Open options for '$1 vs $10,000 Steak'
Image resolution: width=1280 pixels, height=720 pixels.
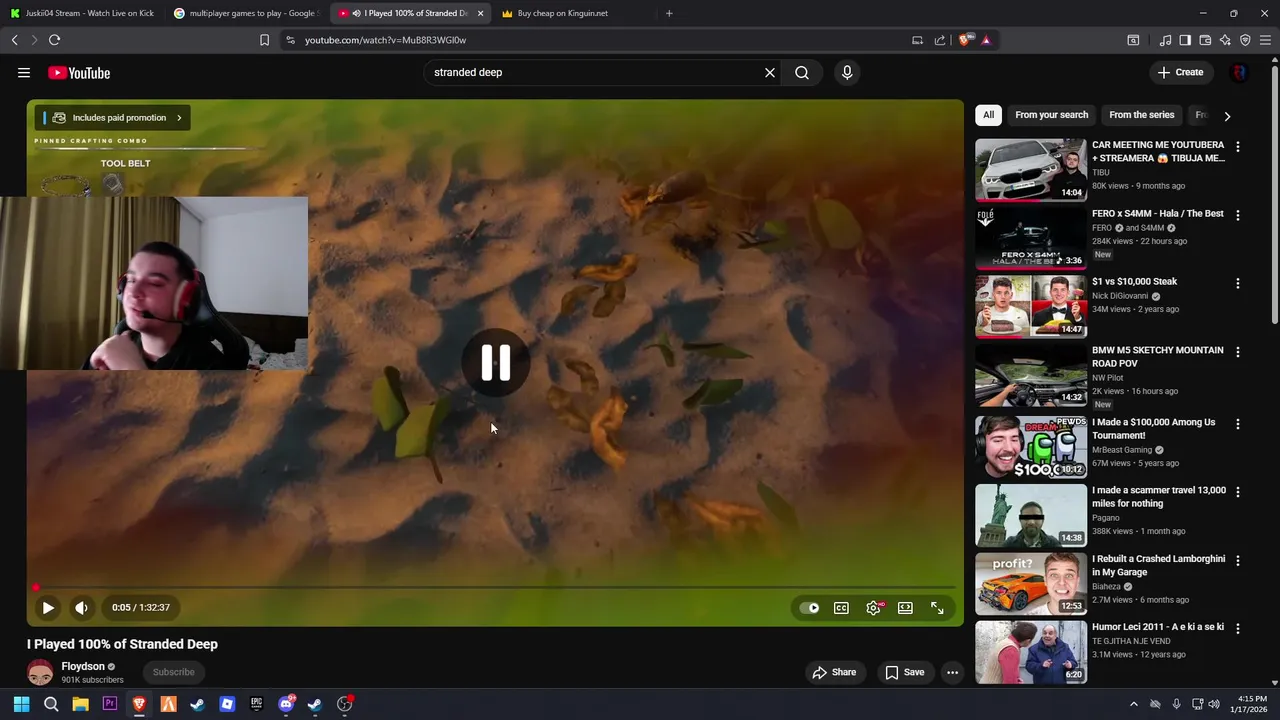tap(1238, 283)
